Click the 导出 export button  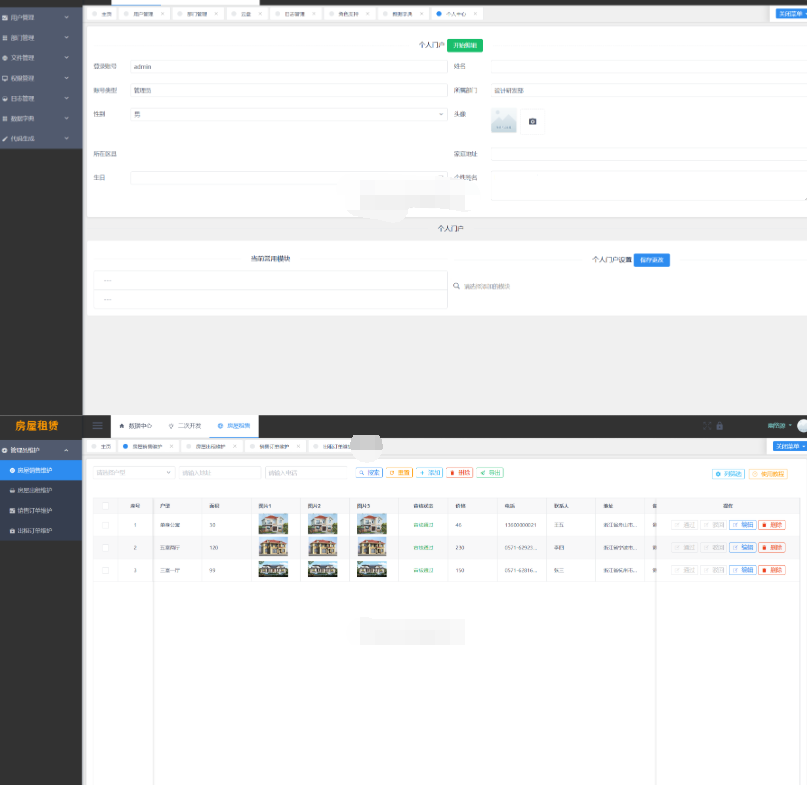pyautogui.click(x=490, y=472)
